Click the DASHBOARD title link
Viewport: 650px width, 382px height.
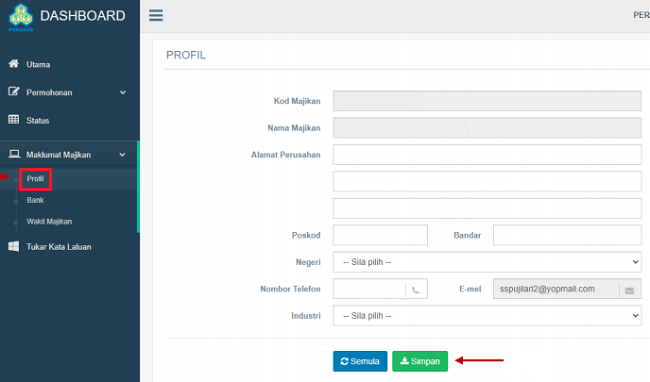[x=82, y=16]
